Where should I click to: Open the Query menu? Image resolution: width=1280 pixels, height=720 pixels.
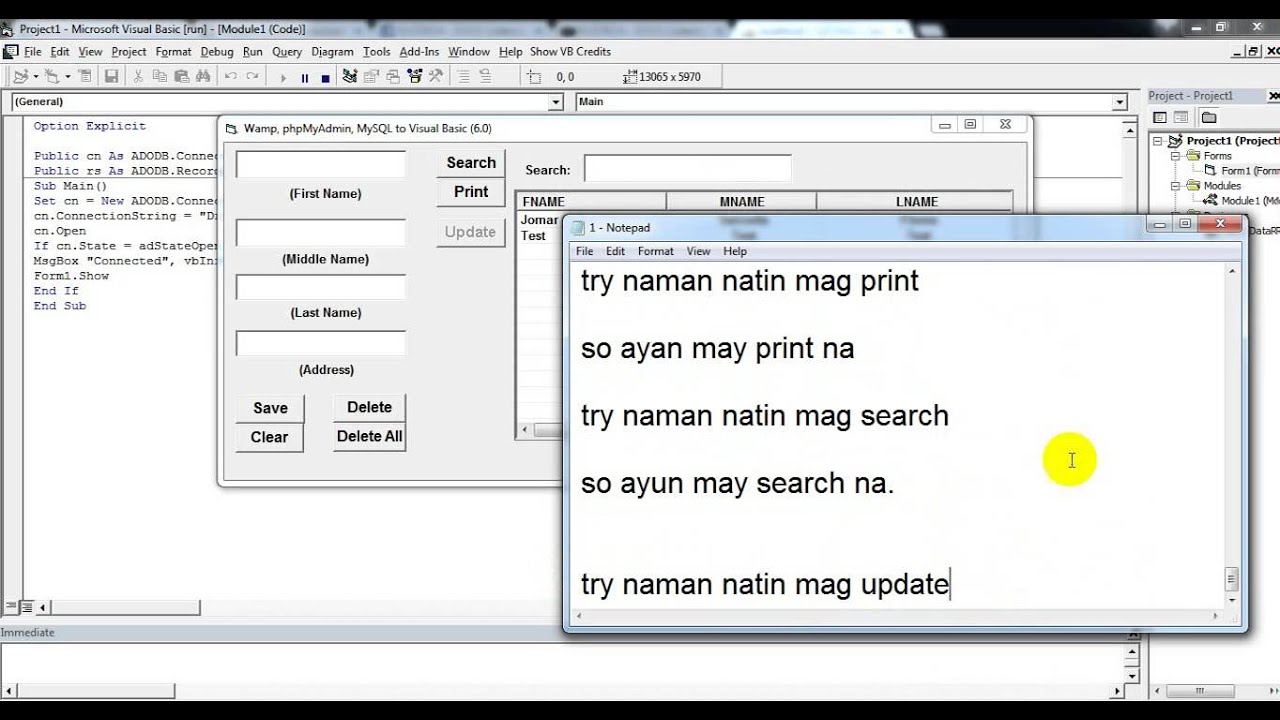(287, 52)
